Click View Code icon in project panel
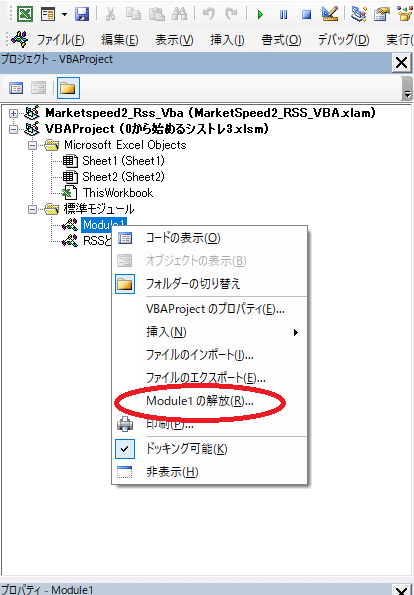The width and height of the screenshot is (414, 595). pyautogui.click(x=16, y=88)
